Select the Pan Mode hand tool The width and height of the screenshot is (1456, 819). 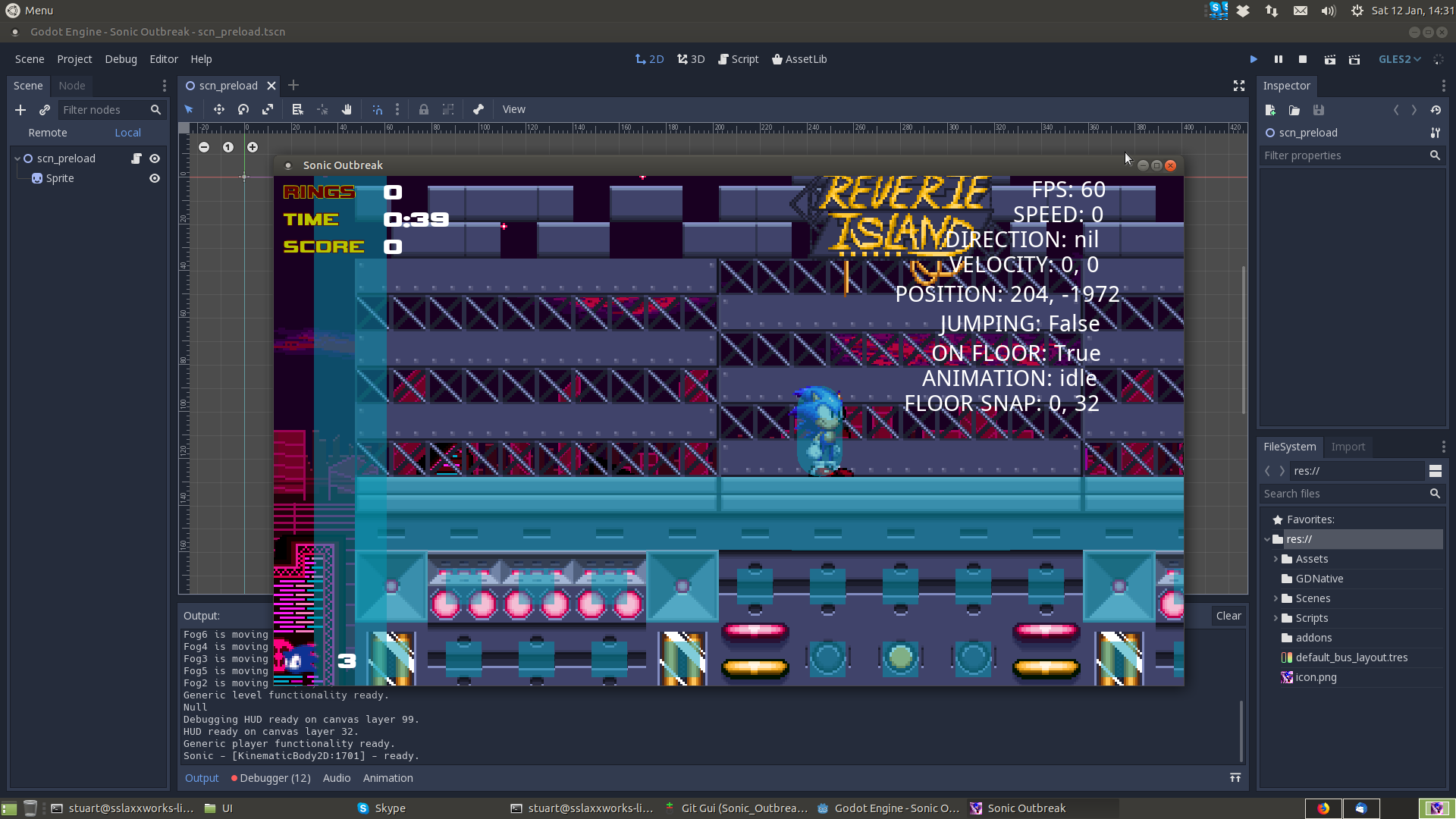coord(347,109)
